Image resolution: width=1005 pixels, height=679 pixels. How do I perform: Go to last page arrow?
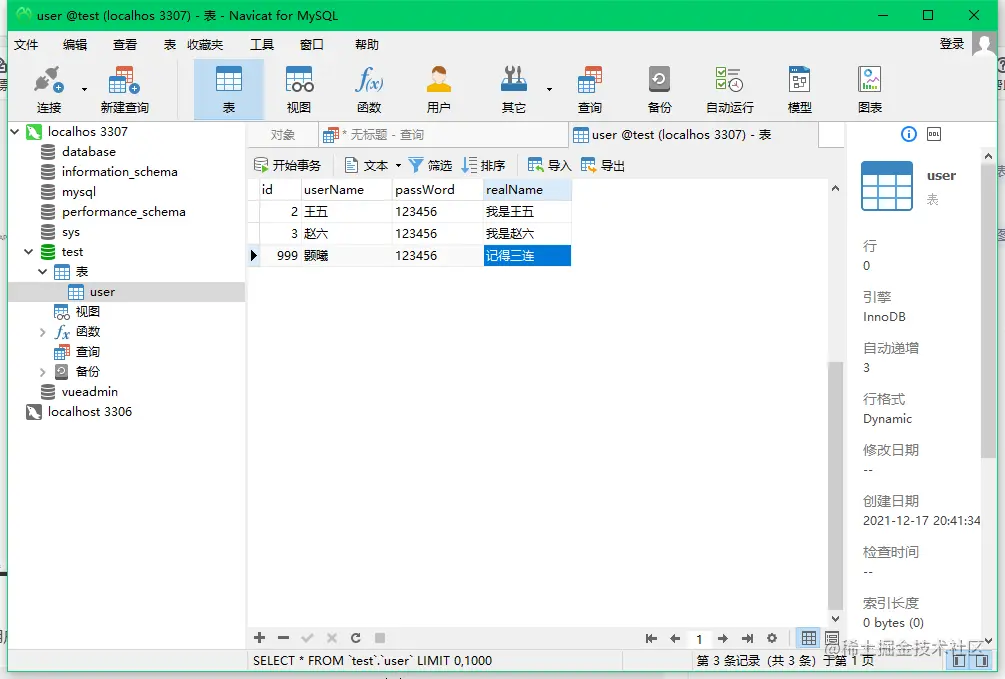(747, 639)
